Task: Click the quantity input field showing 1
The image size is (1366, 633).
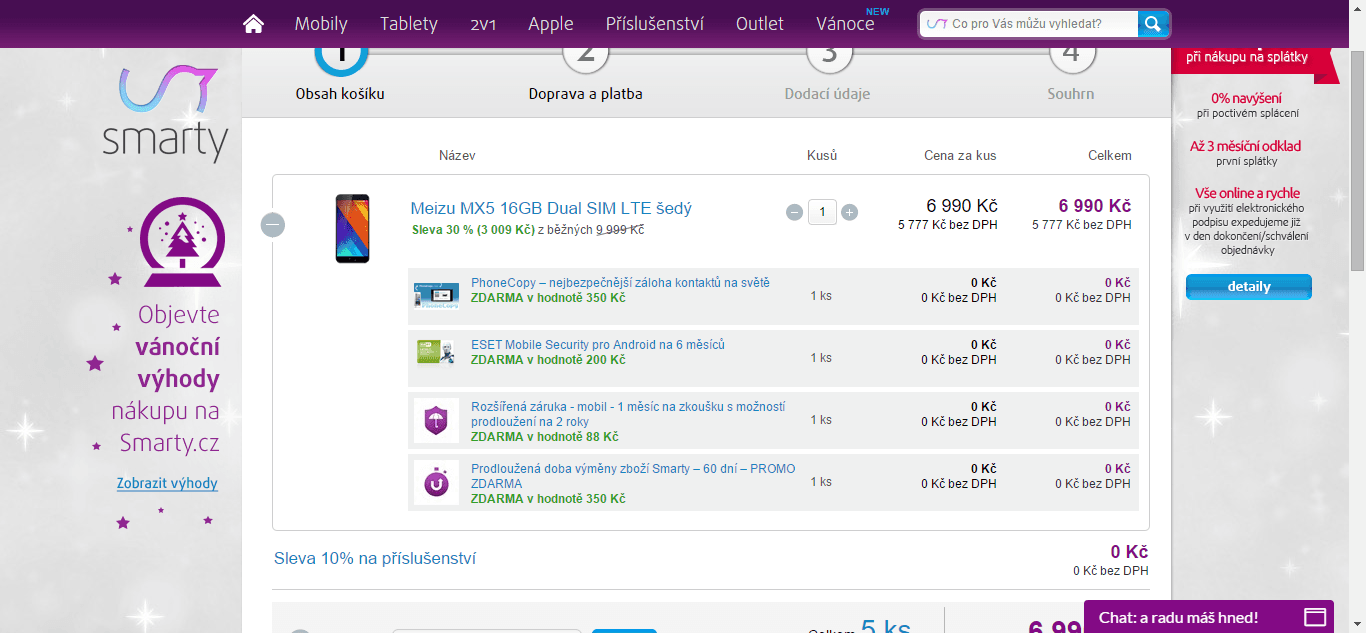Action: [822, 212]
